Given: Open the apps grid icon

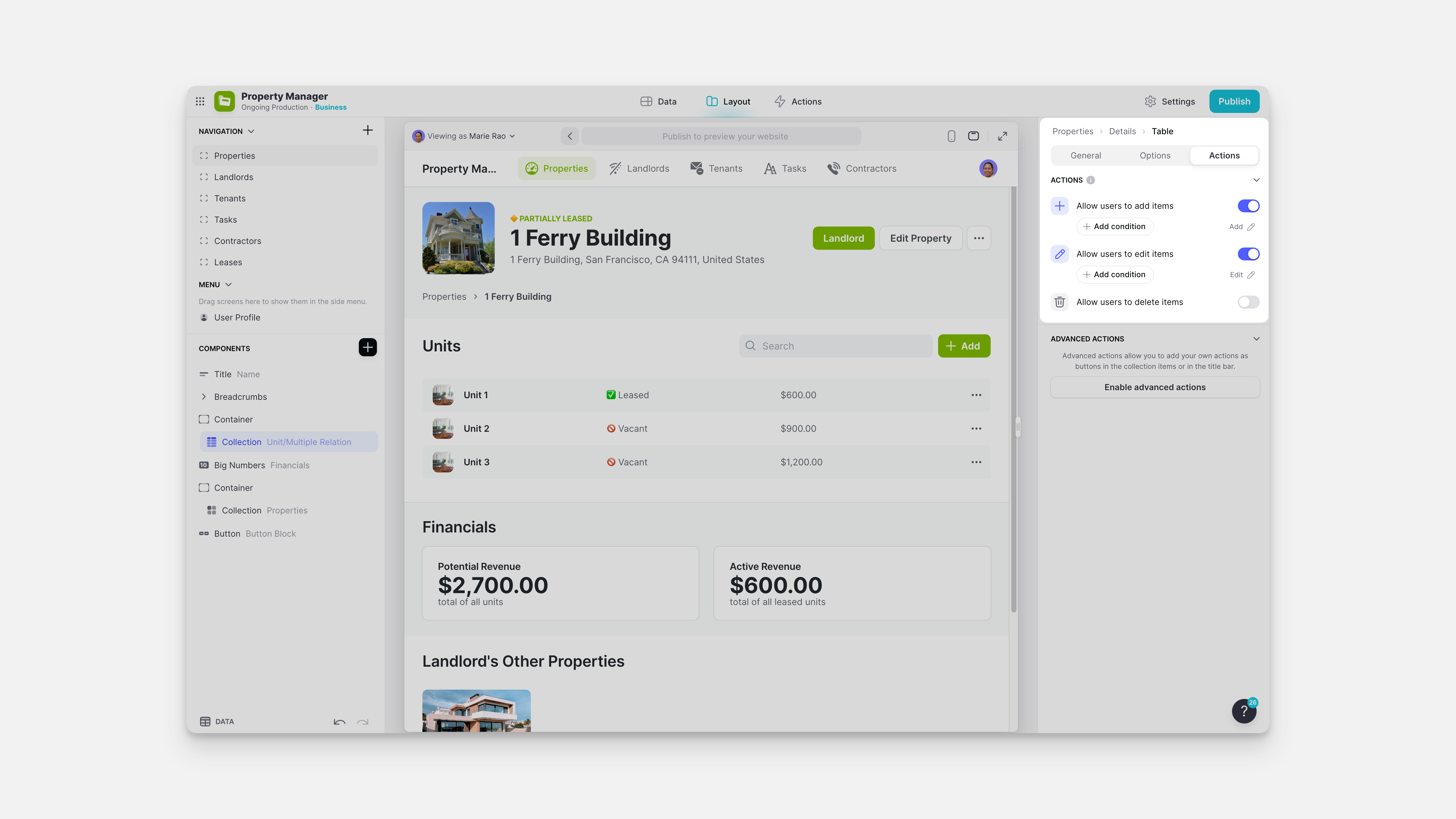Looking at the screenshot, I should [200, 101].
